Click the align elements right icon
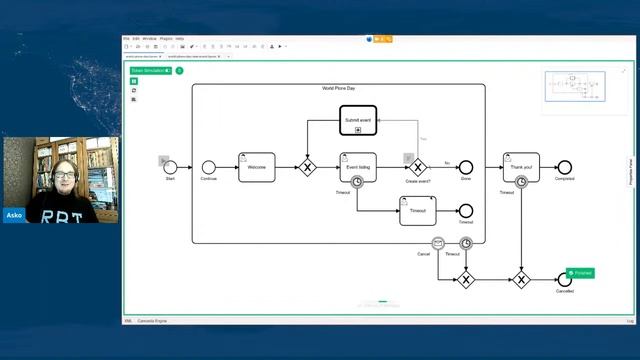 [x=221, y=47]
